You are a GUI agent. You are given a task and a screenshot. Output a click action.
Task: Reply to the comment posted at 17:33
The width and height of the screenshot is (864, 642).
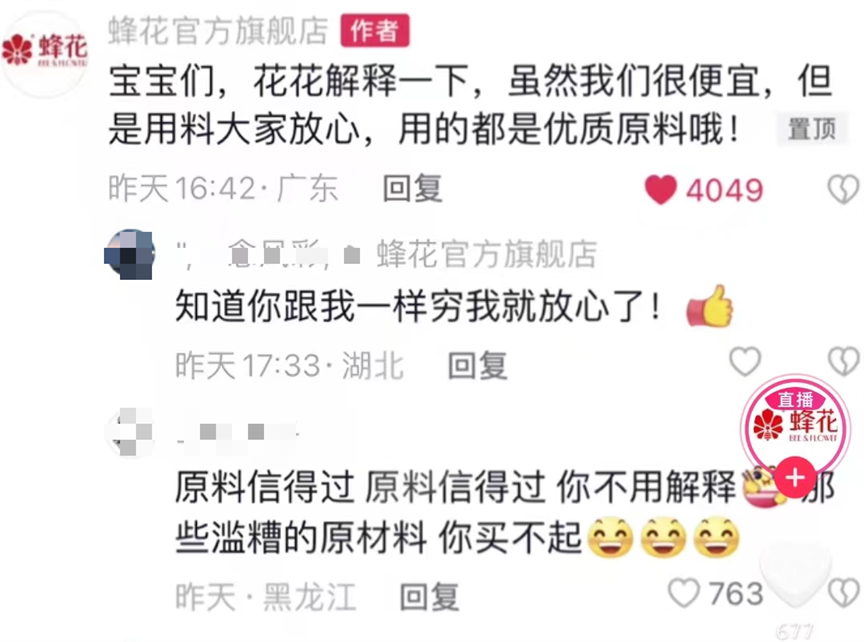[x=477, y=365]
